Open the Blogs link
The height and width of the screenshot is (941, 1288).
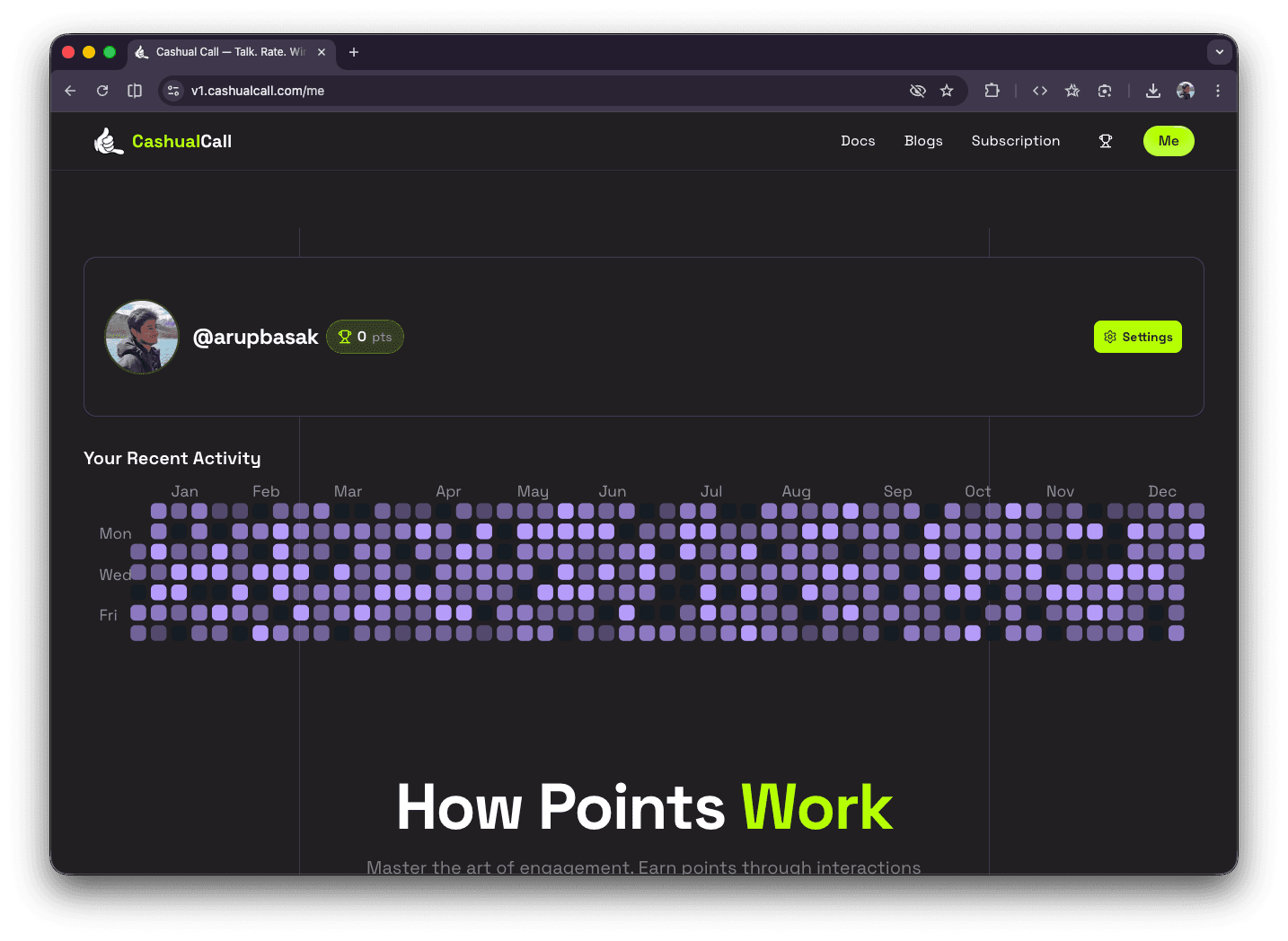click(x=923, y=141)
